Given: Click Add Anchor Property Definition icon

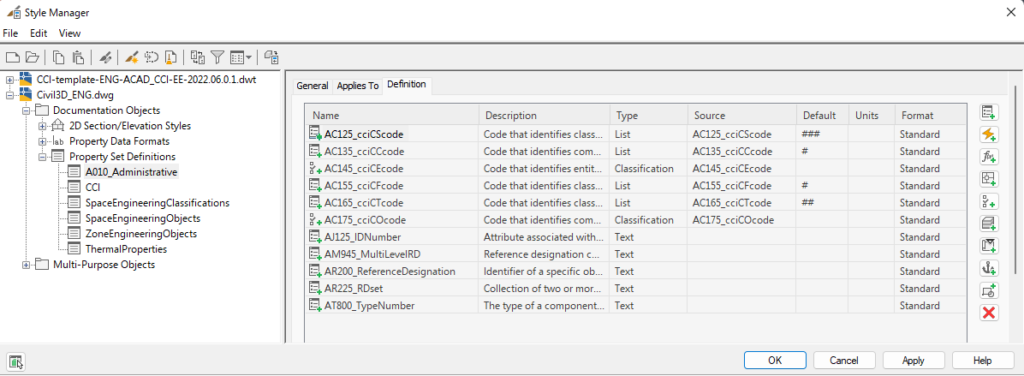Looking at the screenshot, I should coord(989,268).
